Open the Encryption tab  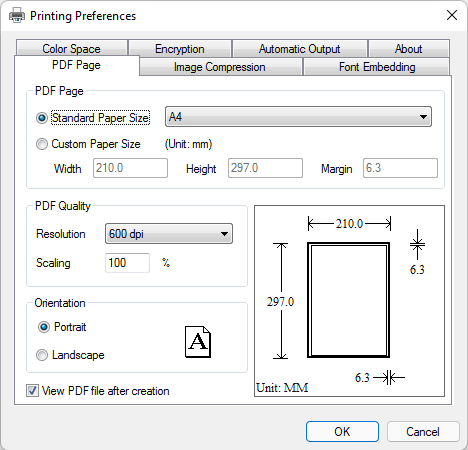pyautogui.click(x=180, y=48)
